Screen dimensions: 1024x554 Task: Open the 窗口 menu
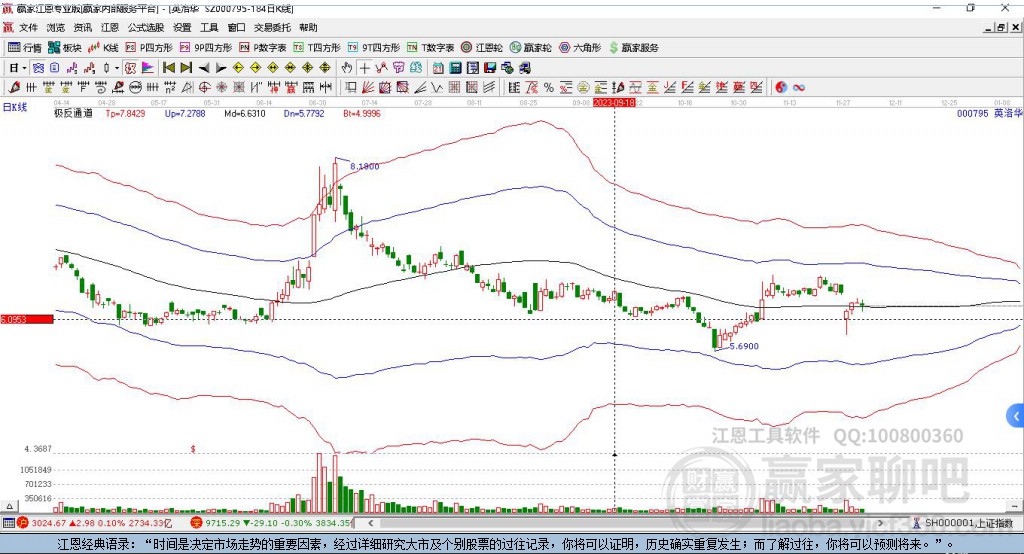pos(236,27)
